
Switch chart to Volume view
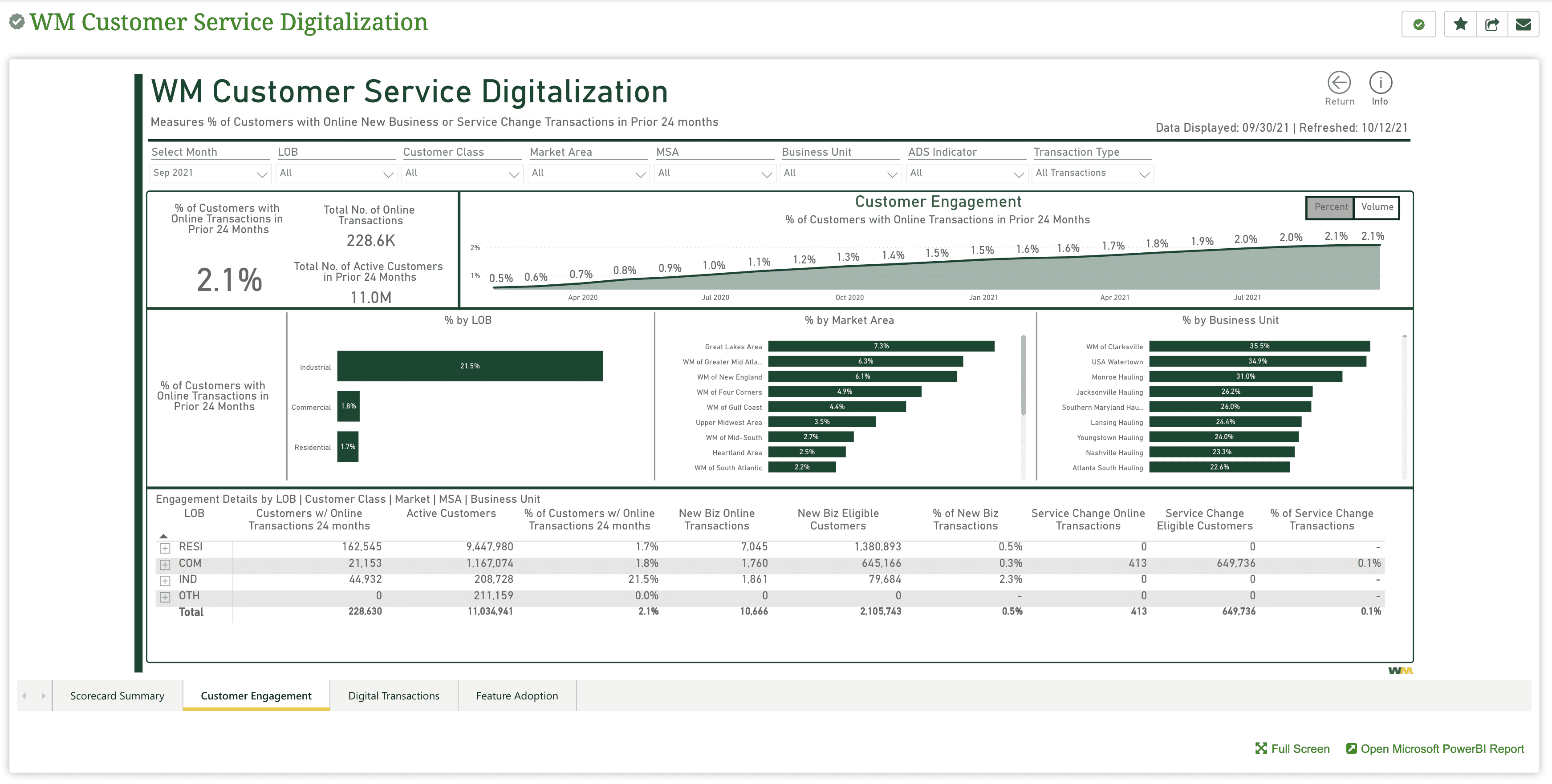[x=1377, y=207]
